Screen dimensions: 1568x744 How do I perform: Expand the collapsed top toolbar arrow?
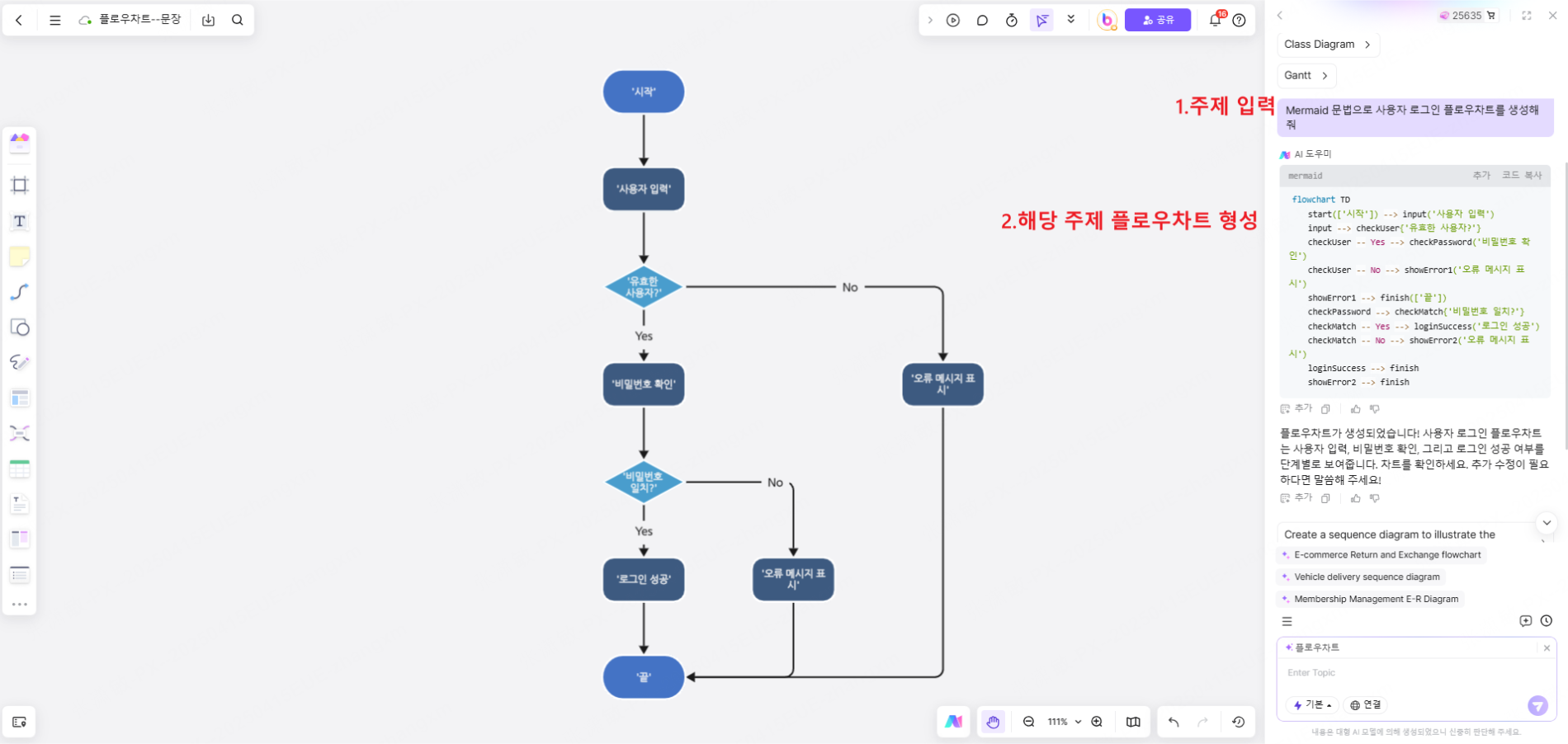[x=930, y=20]
